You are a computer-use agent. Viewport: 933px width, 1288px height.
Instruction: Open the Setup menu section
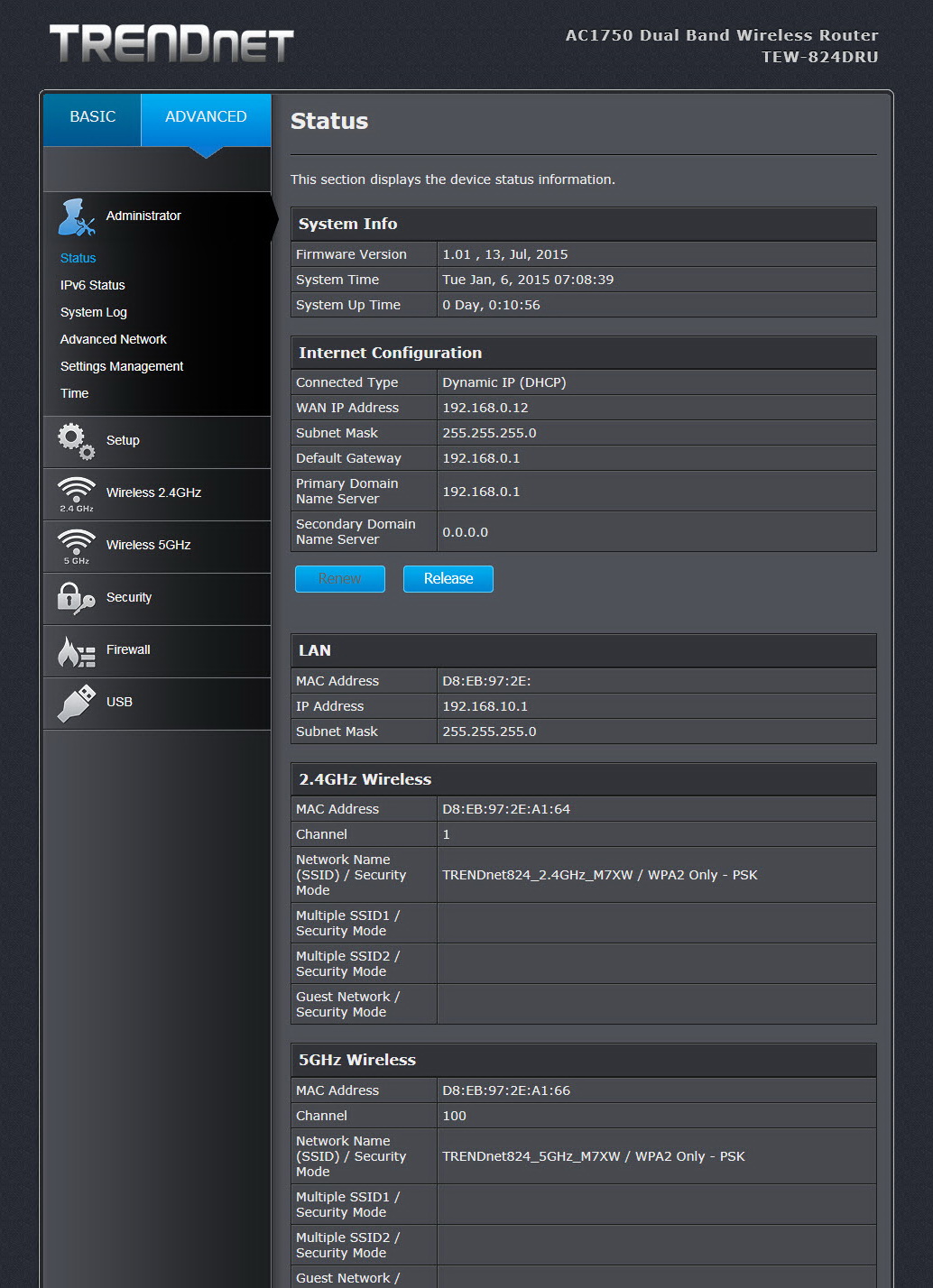[157, 442]
